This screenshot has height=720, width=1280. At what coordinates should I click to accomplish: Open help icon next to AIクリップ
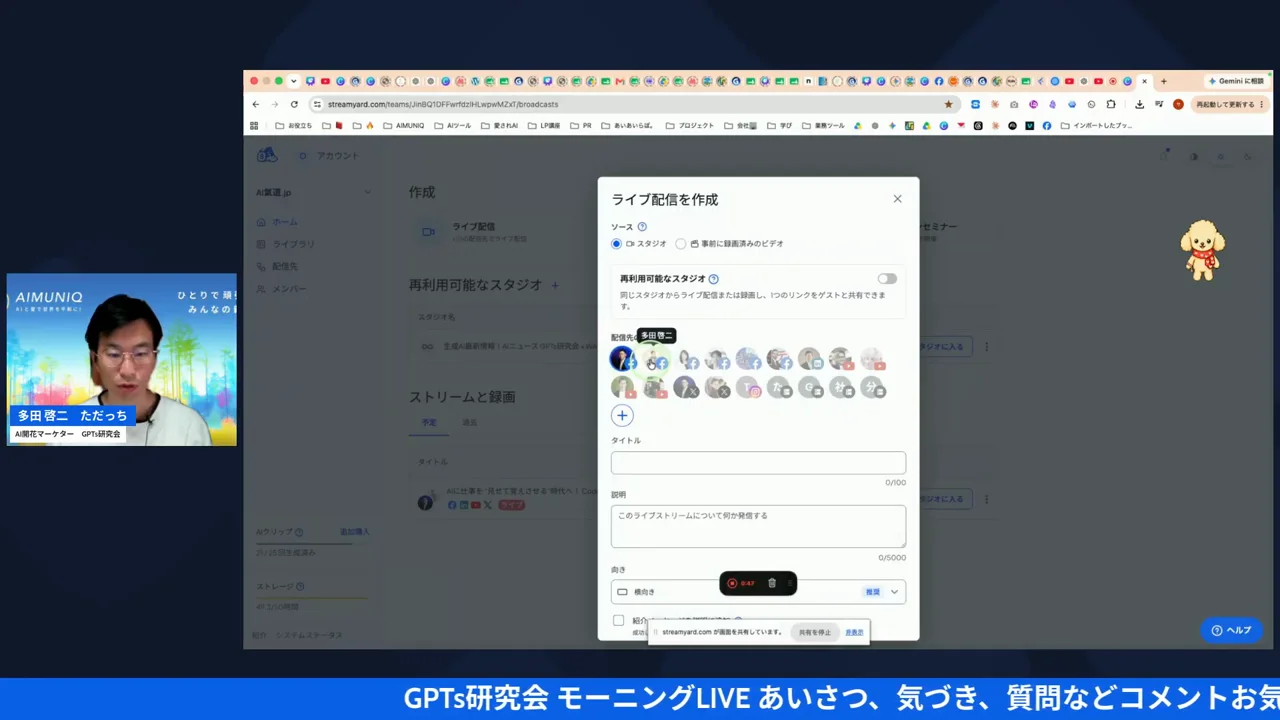(x=299, y=533)
